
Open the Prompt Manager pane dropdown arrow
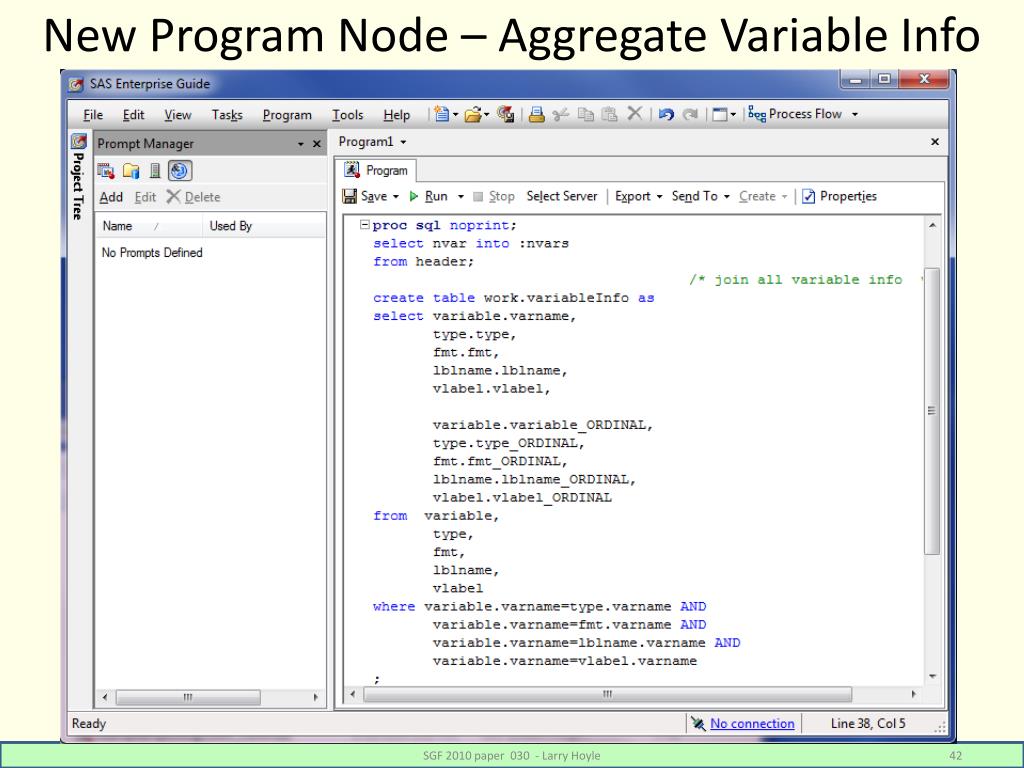tap(300, 144)
